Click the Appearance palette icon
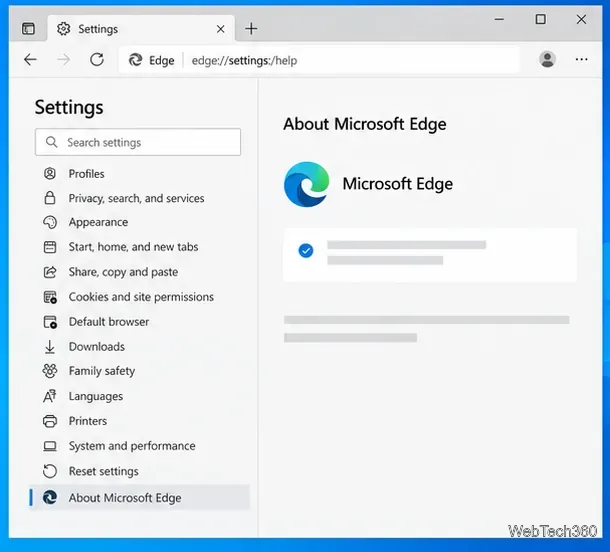The image size is (610, 552). coord(50,222)
